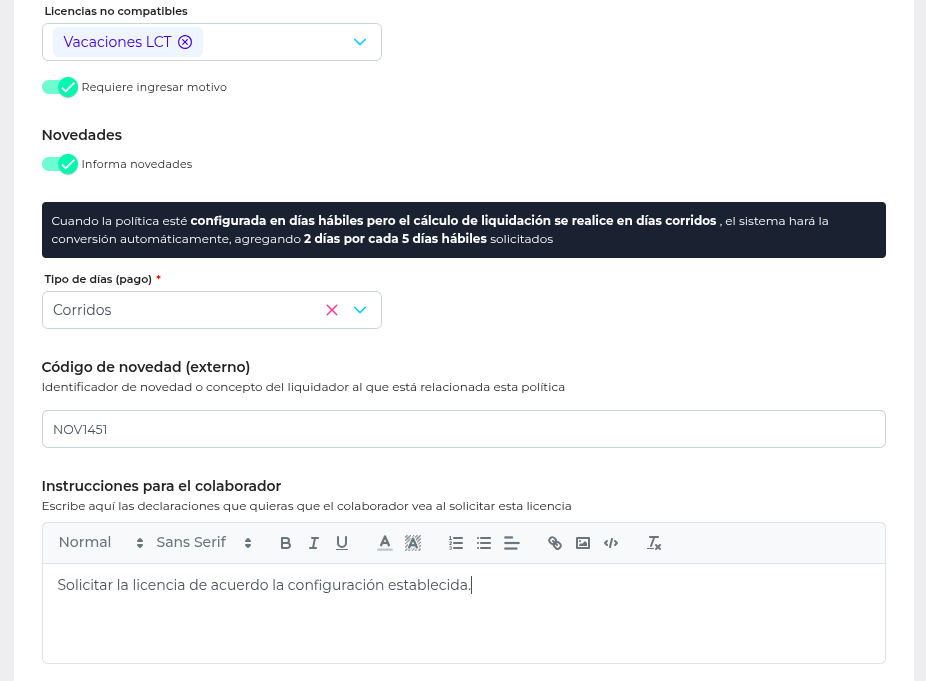Image resolution: width=926 pixels, height=681 pixels.
Task: Click the code block icon
Action: [611, 543]
